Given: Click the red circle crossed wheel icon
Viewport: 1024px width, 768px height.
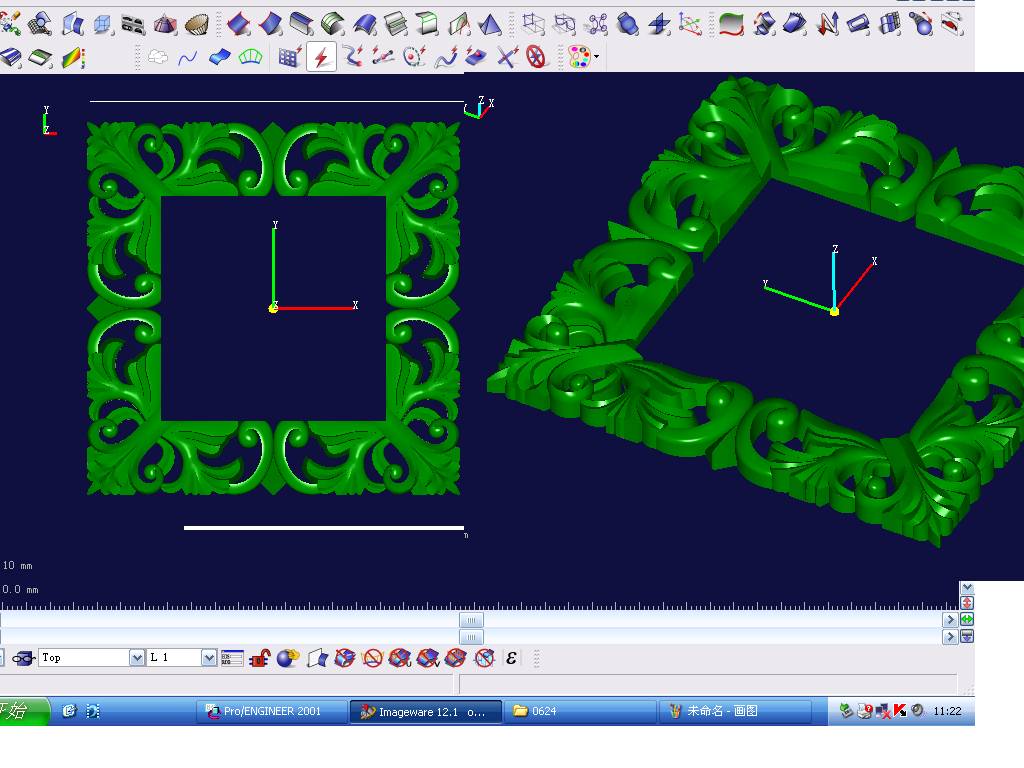Looking at the screenshot, I should click(536, 57).
